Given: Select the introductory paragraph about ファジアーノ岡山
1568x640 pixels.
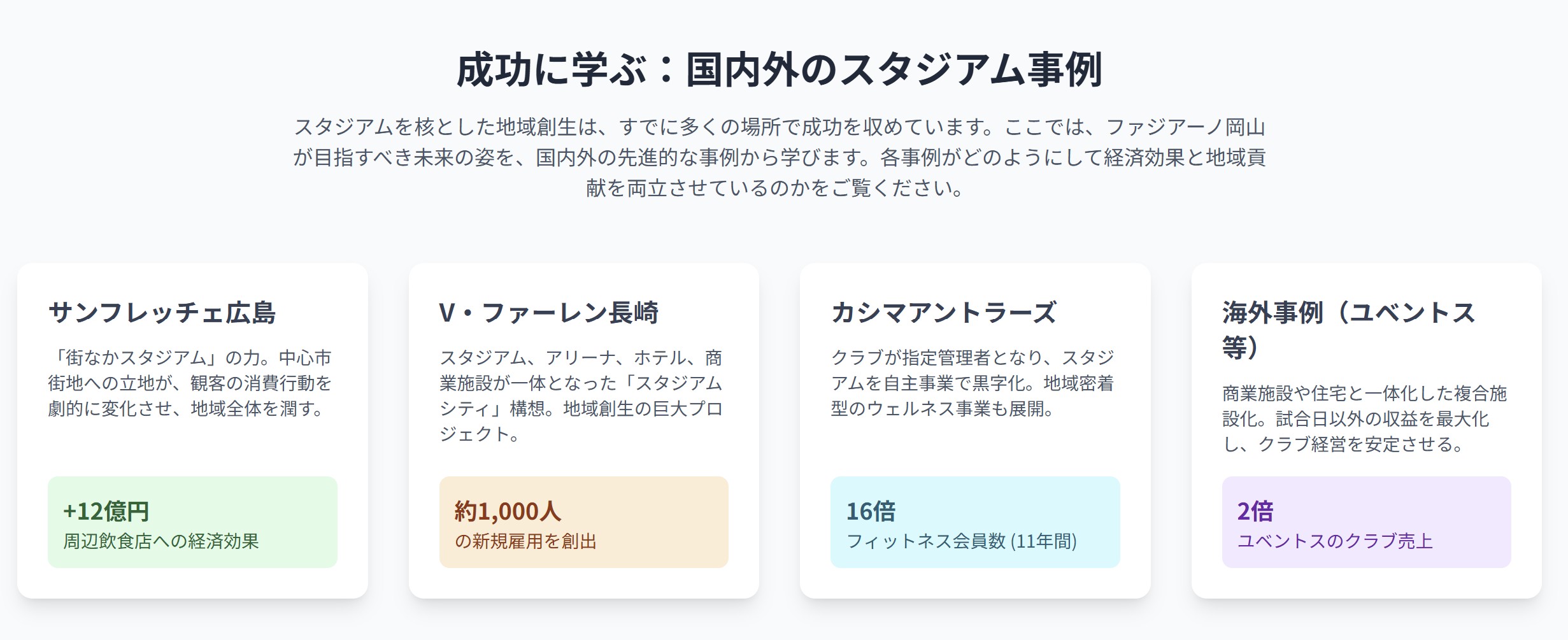Looking at the screenshot, I should (x=779, y=157).
